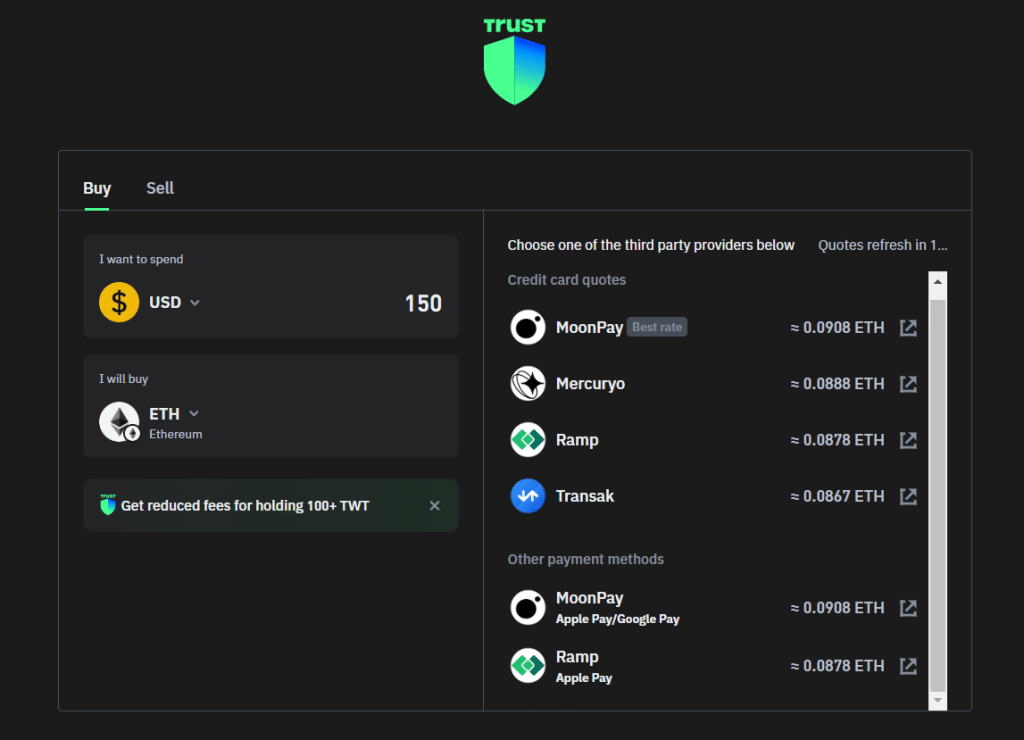1024x740 pixels.
Task: Click the Transak logo icon
Action: point(528,496)
